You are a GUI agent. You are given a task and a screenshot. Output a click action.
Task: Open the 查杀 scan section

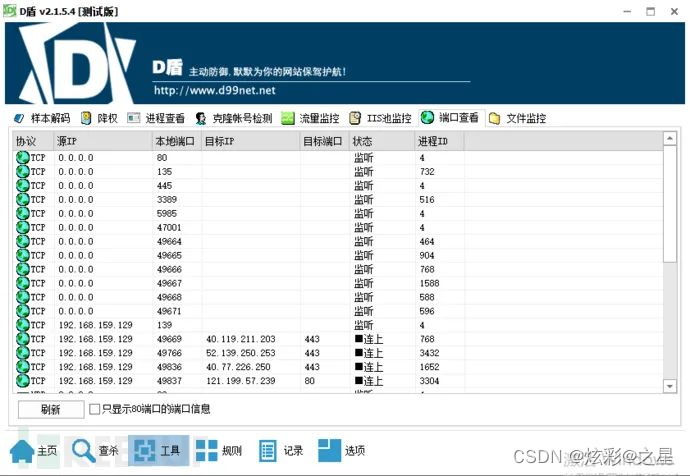click(95, 451)
